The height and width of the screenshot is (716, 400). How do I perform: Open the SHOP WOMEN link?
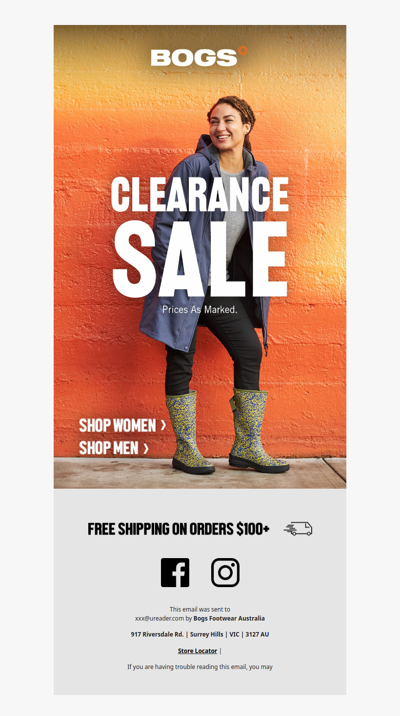click(x=122, y=425)
